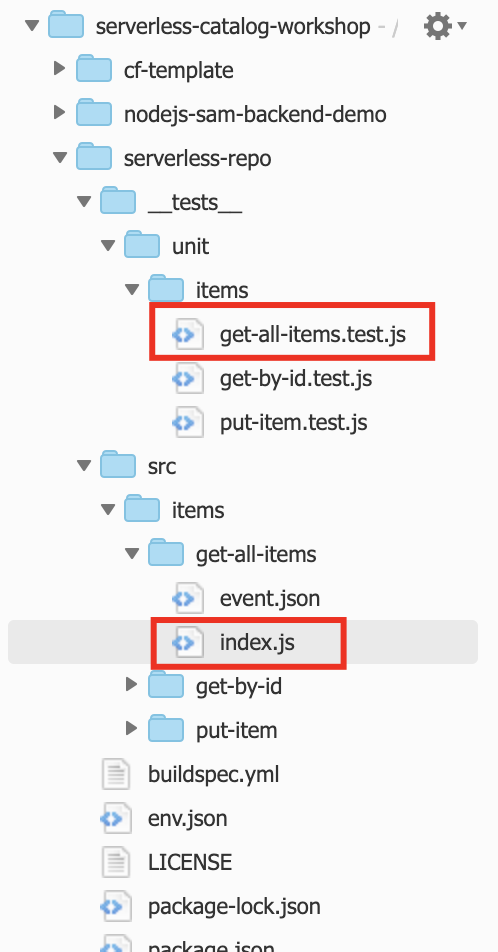Click the get-all-items.test.js file icon
This screenshot has height=952, width=498.
click(188, 334)
